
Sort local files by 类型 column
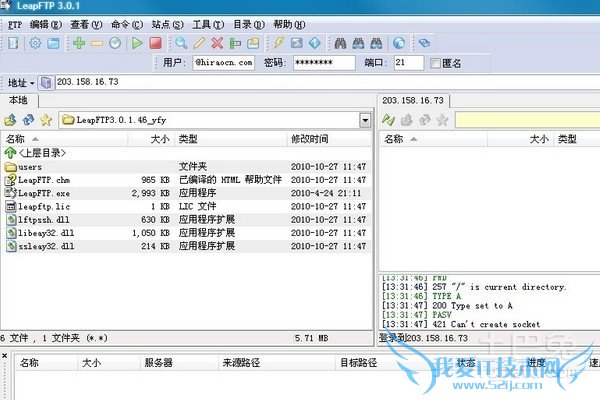pyautogui.click(x=231, y=139)
